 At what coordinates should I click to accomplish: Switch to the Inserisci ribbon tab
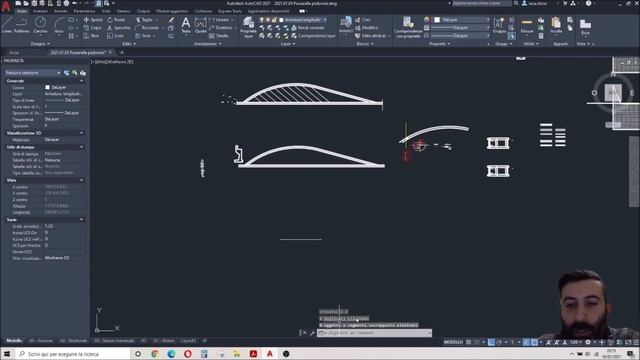(40, 11)
